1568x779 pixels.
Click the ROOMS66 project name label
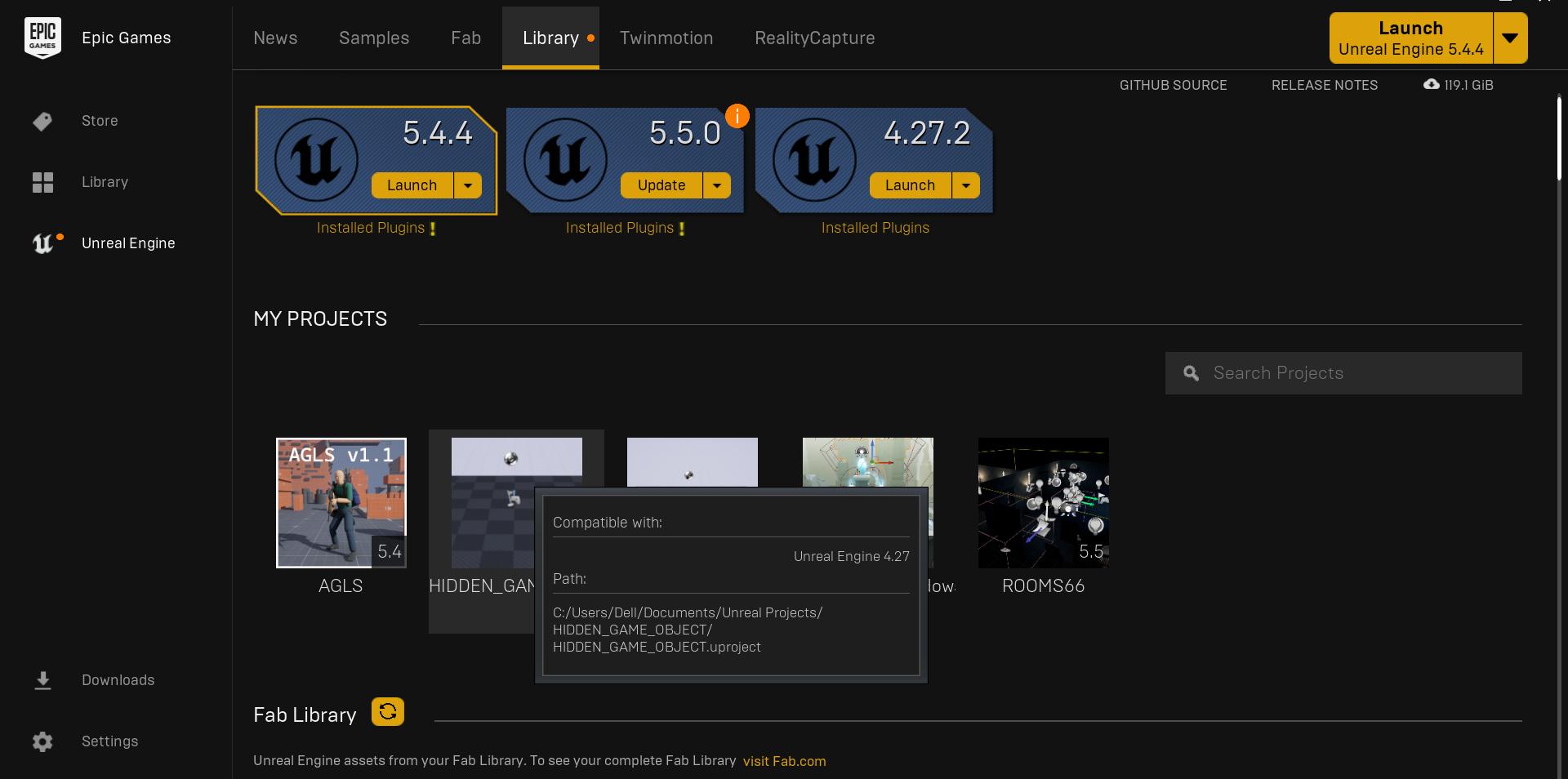click(1044, 585)
